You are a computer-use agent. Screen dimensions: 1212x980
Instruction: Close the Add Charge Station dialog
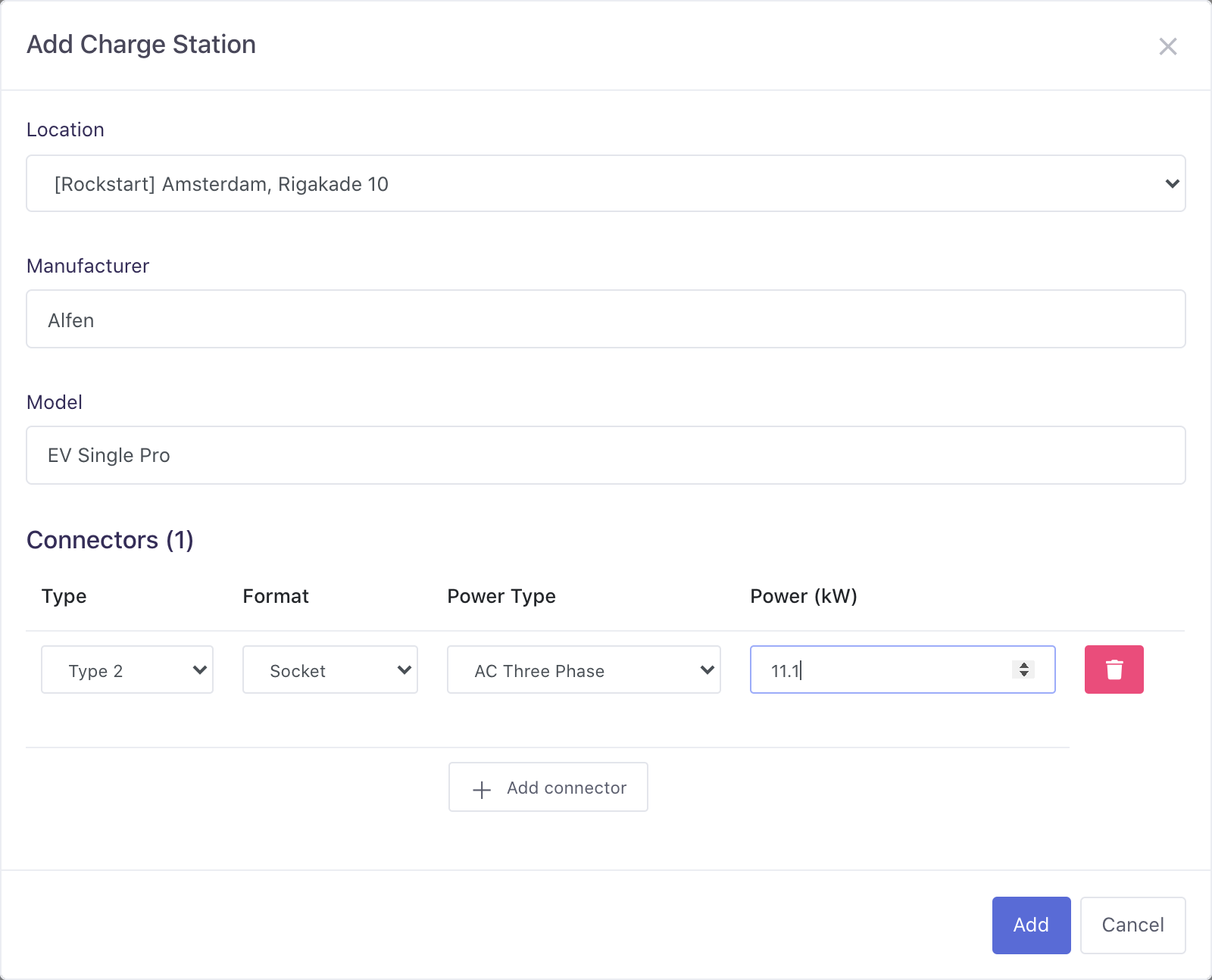[x=1167, y=46]
